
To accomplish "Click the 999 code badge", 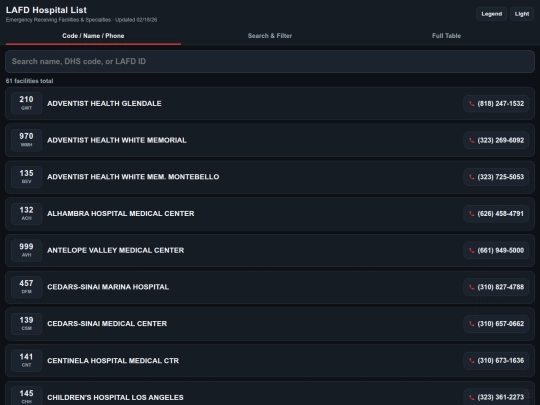I will click(x=27, y=250).
